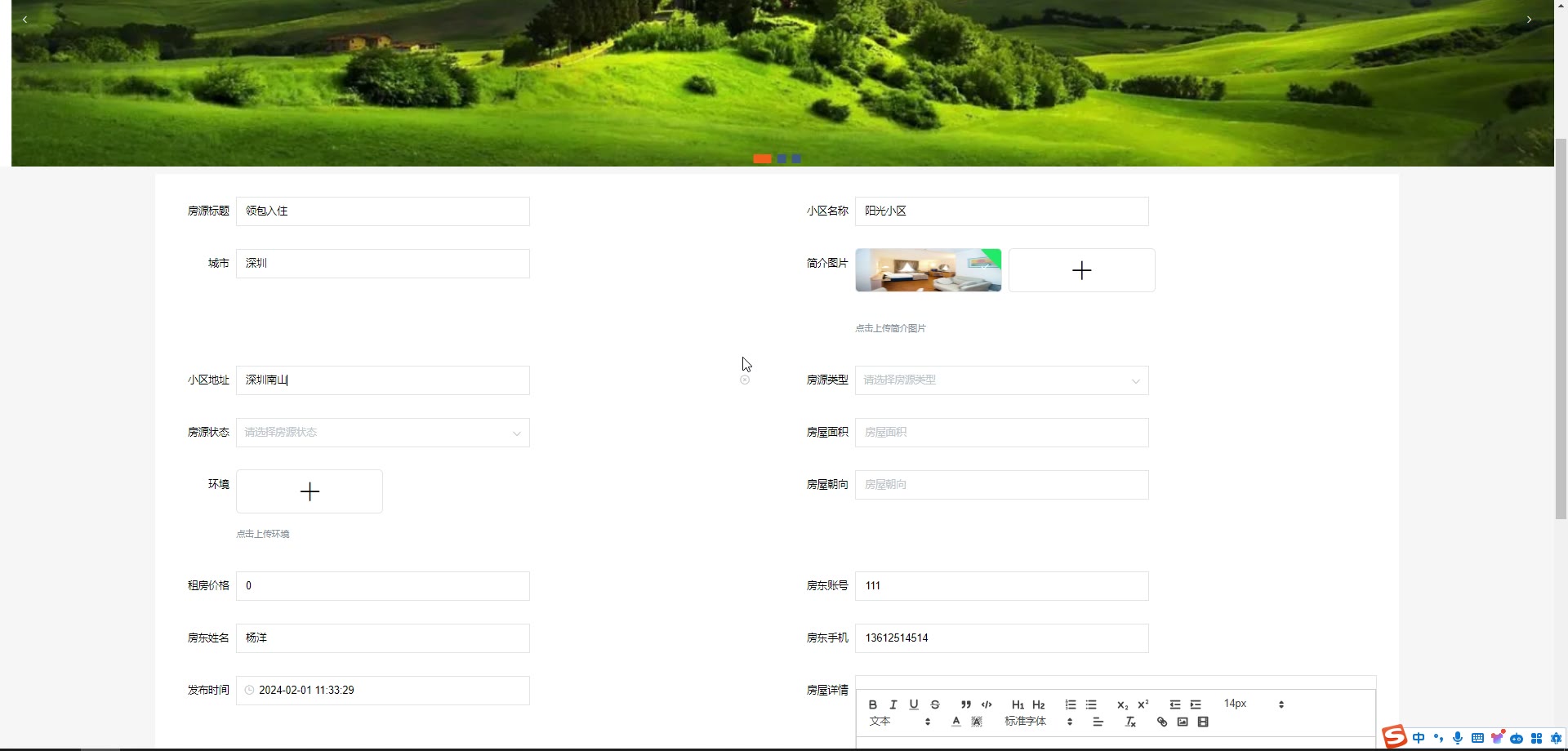1568x751 pixels.
Task: Open the IME soft keyboard
Action: [x=1477, y=738]
